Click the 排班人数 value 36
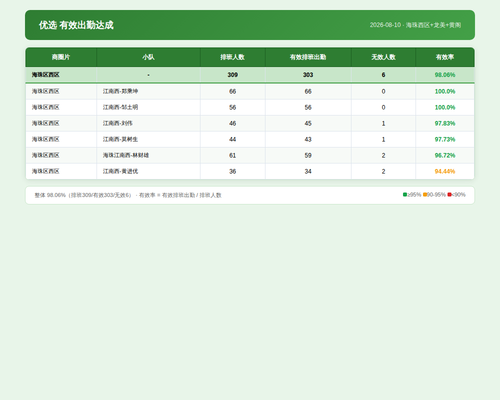Image resolution: width=500 pixels, height=400 pixels. tap(233, 171)
